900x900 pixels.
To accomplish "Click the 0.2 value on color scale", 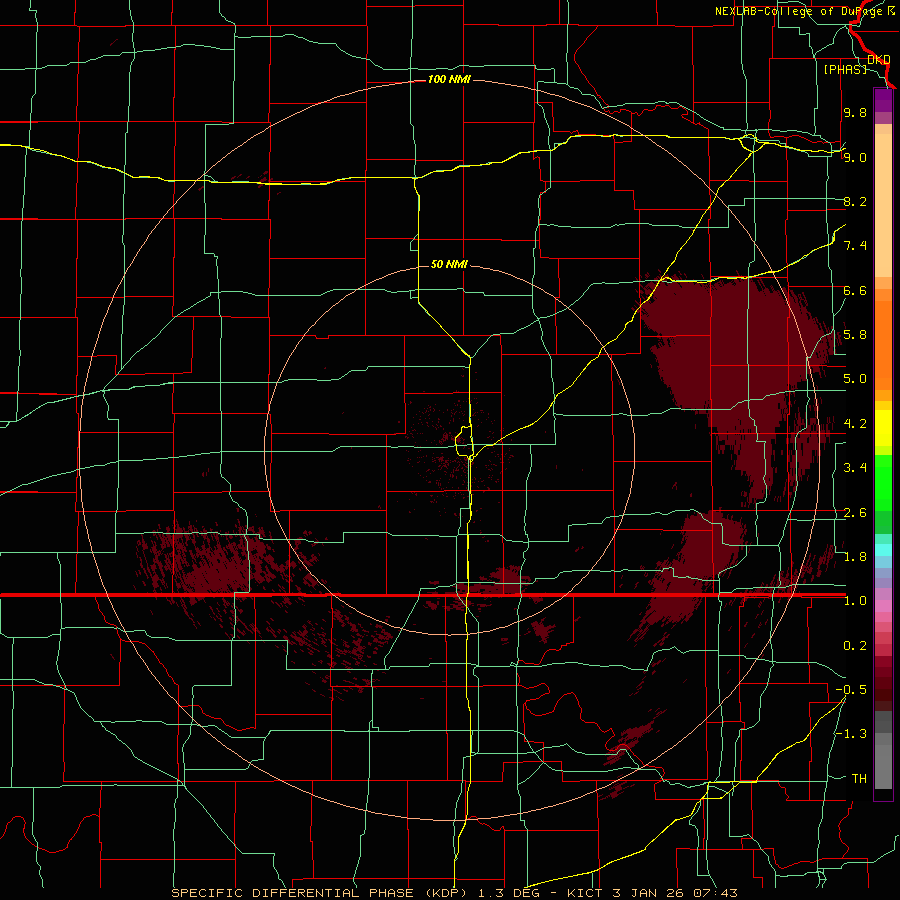I will (855, 646).
